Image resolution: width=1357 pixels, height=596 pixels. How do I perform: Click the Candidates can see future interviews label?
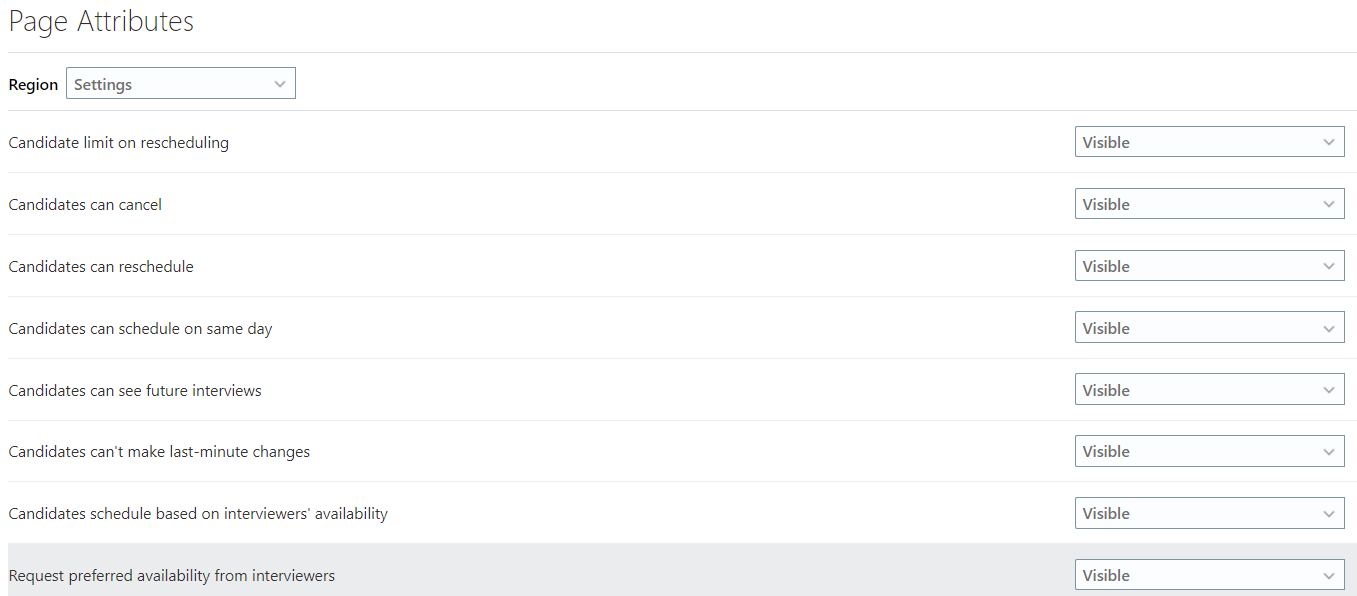(x=135, y=391)
